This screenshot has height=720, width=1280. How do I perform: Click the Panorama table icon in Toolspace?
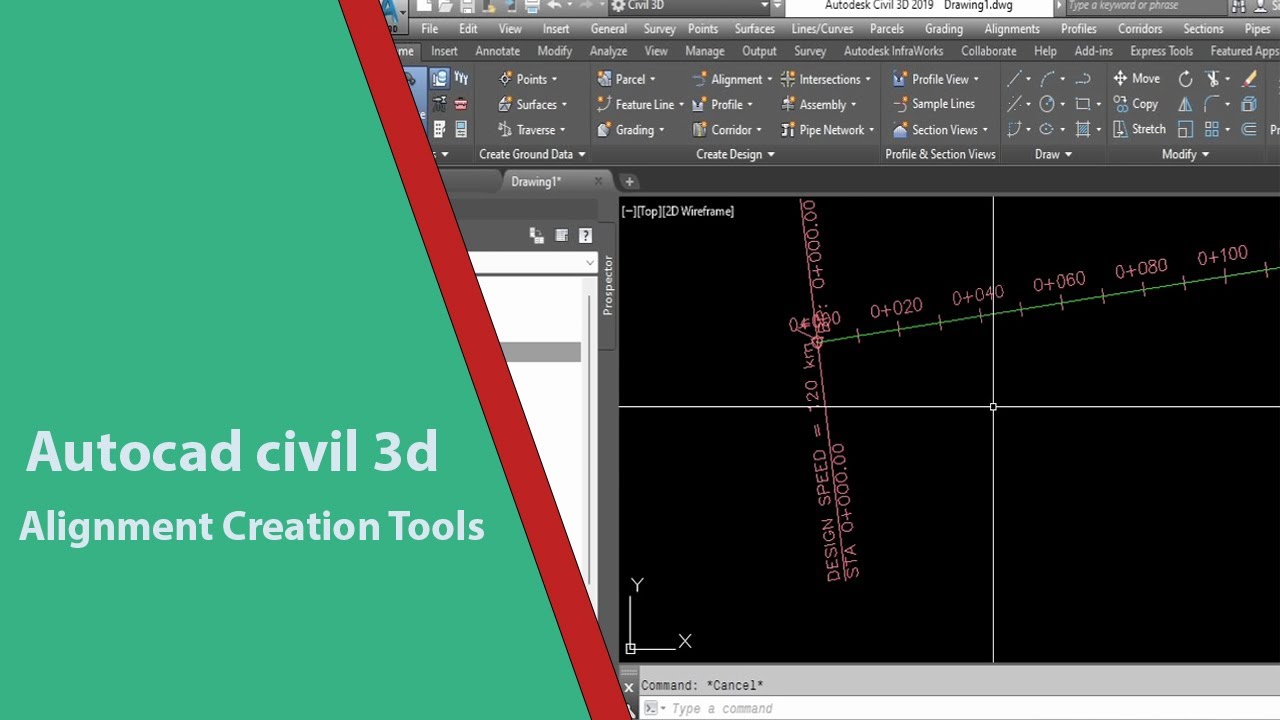coord(561,236)
